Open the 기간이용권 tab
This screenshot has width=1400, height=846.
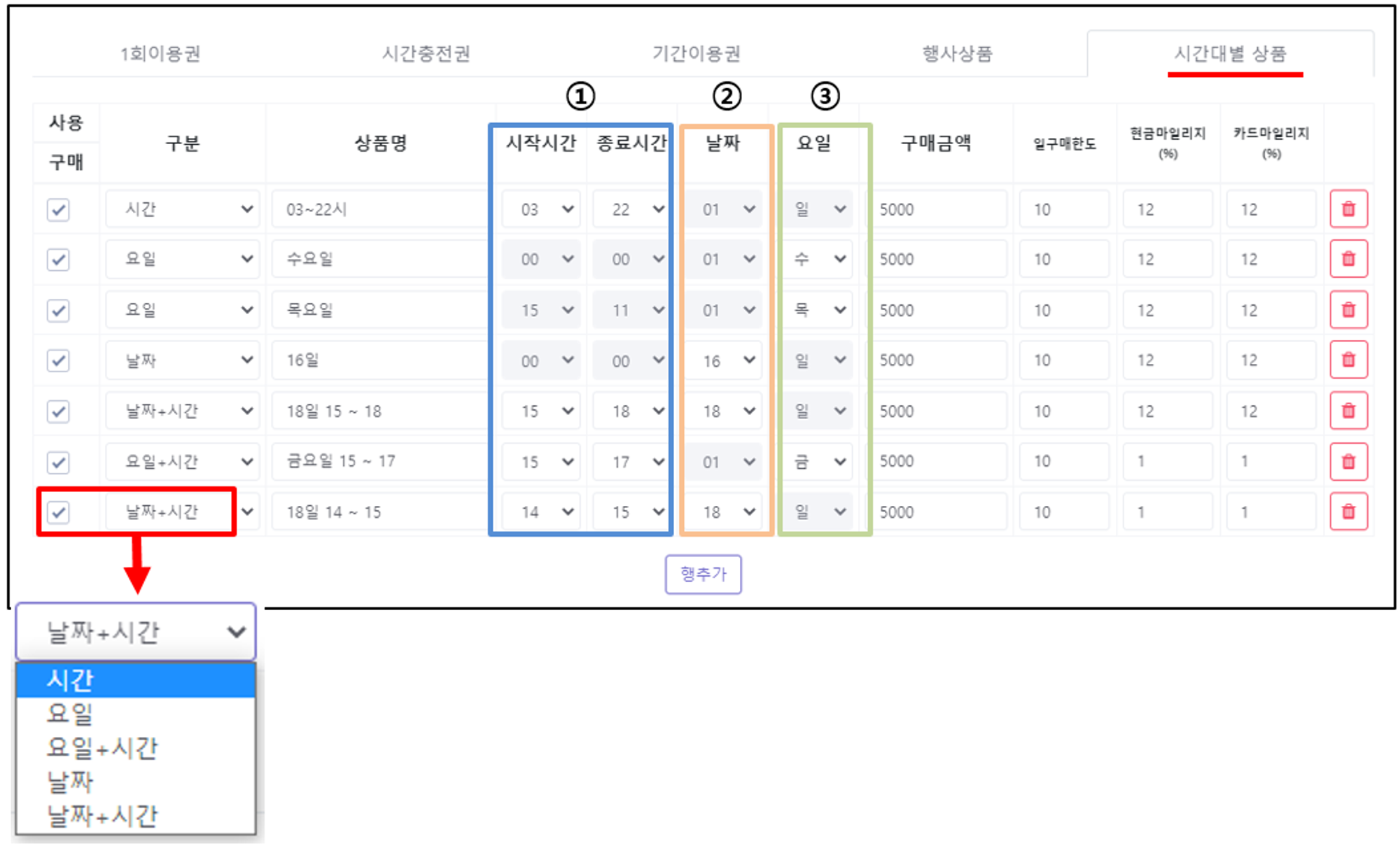[x=696, y=54]
